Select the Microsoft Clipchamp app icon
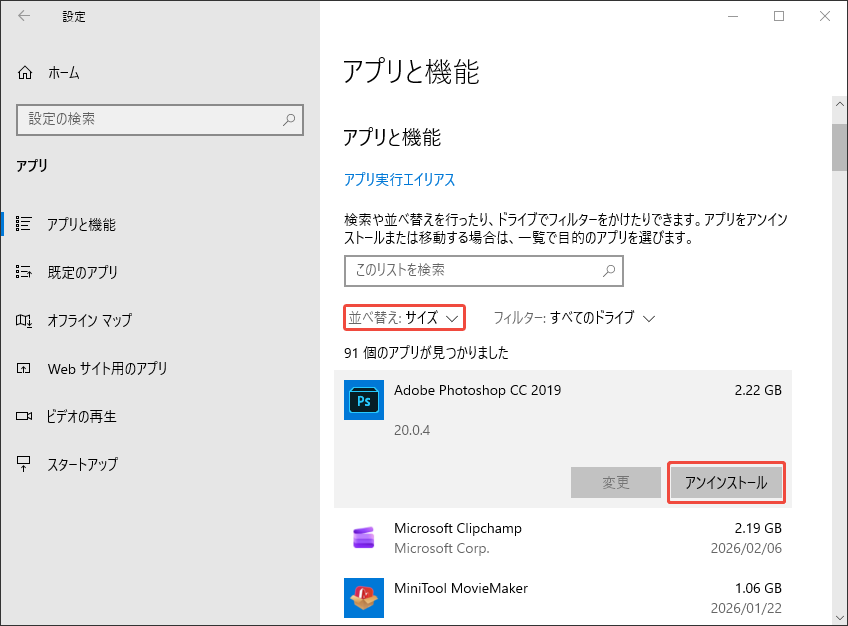 coord(364,538)
